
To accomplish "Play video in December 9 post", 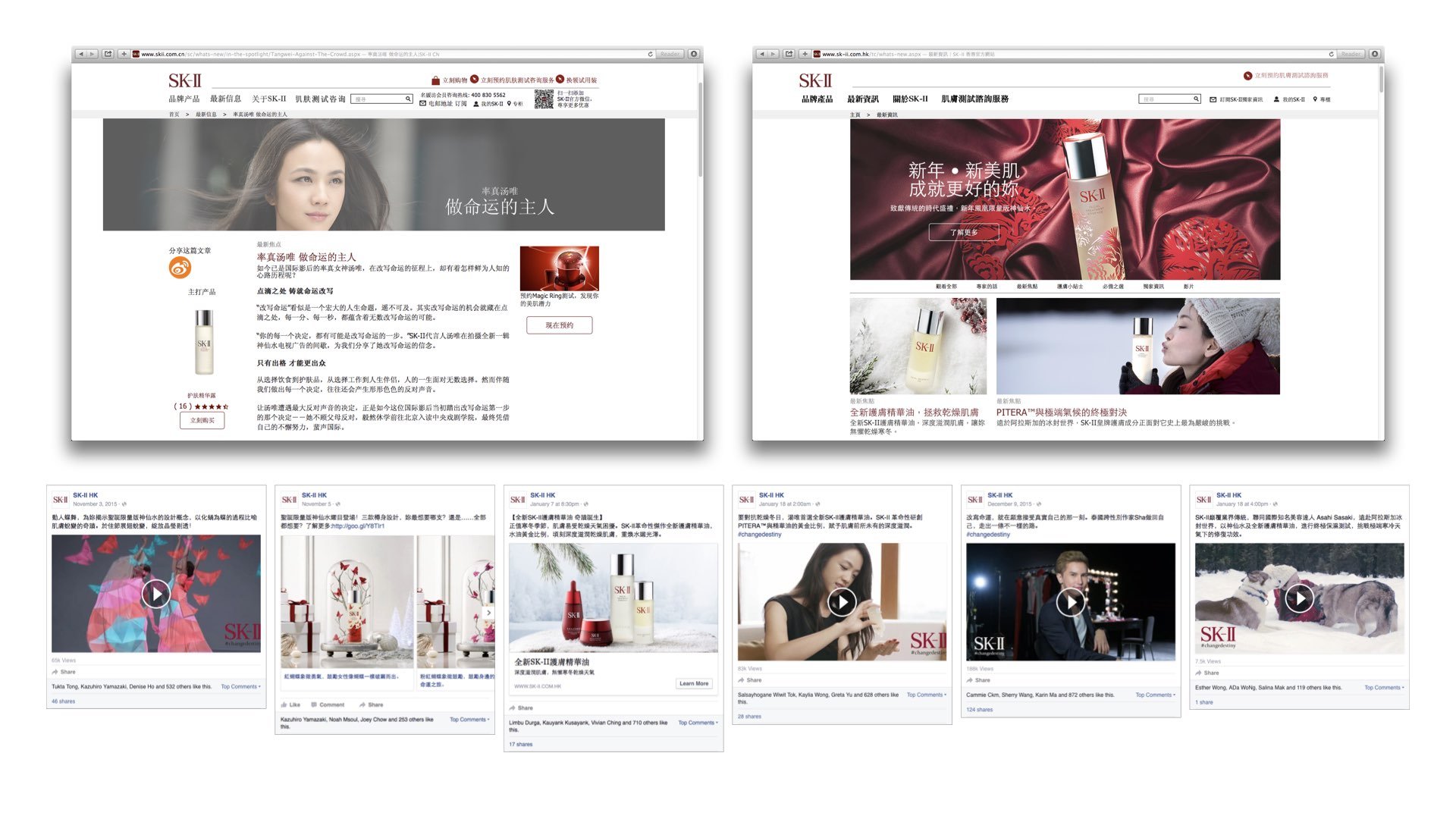I will click(1070, 601).
